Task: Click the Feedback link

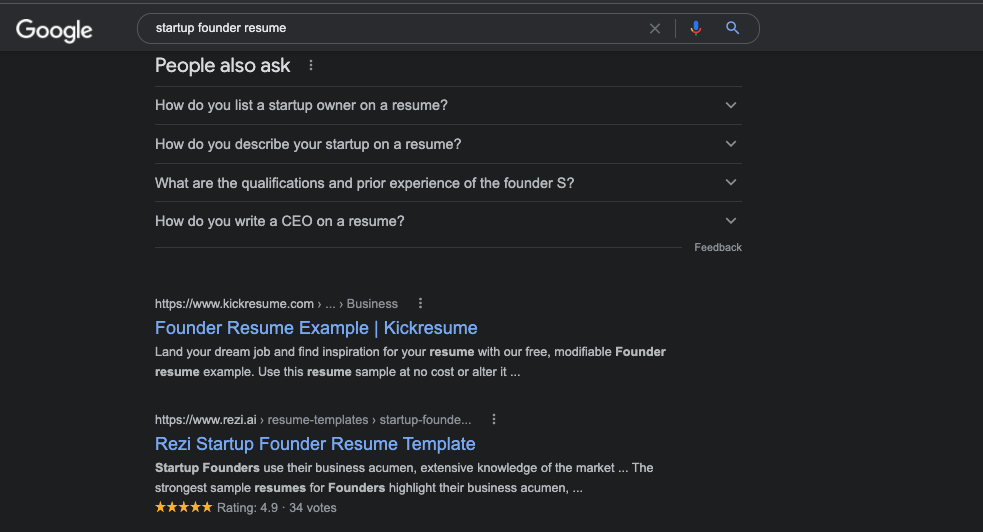Action: point(718,248)
